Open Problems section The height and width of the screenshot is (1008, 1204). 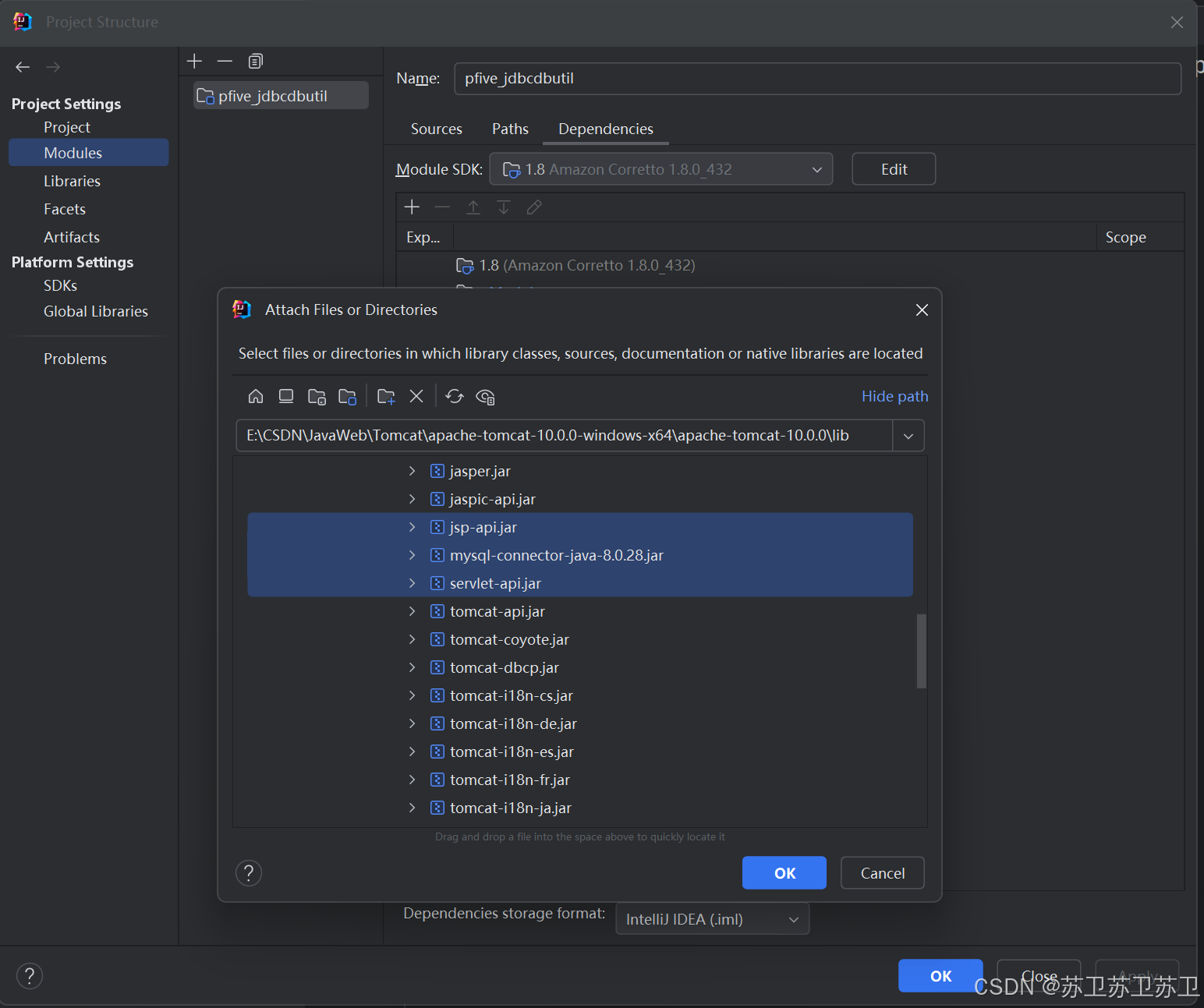[x=75, y=359]
